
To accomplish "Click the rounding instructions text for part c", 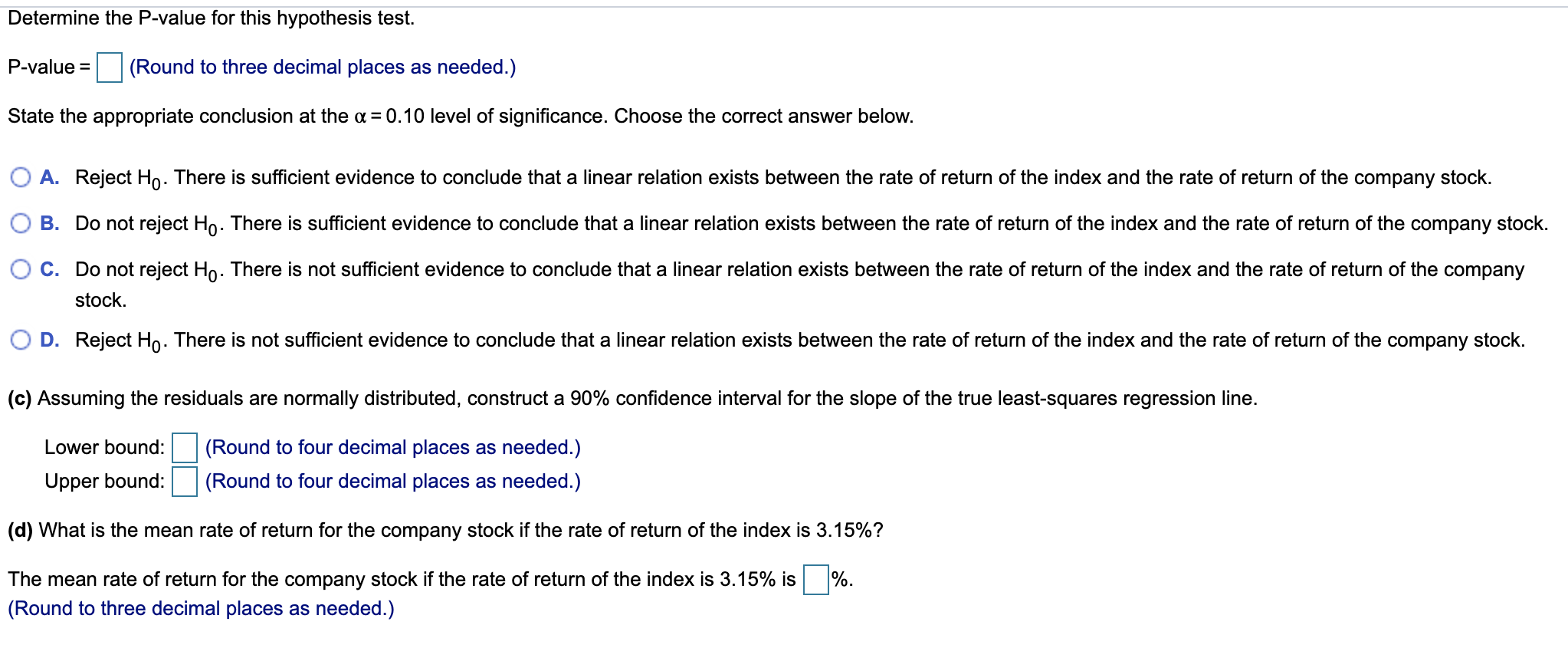I will pyautogui.click(x=392, y=446).
